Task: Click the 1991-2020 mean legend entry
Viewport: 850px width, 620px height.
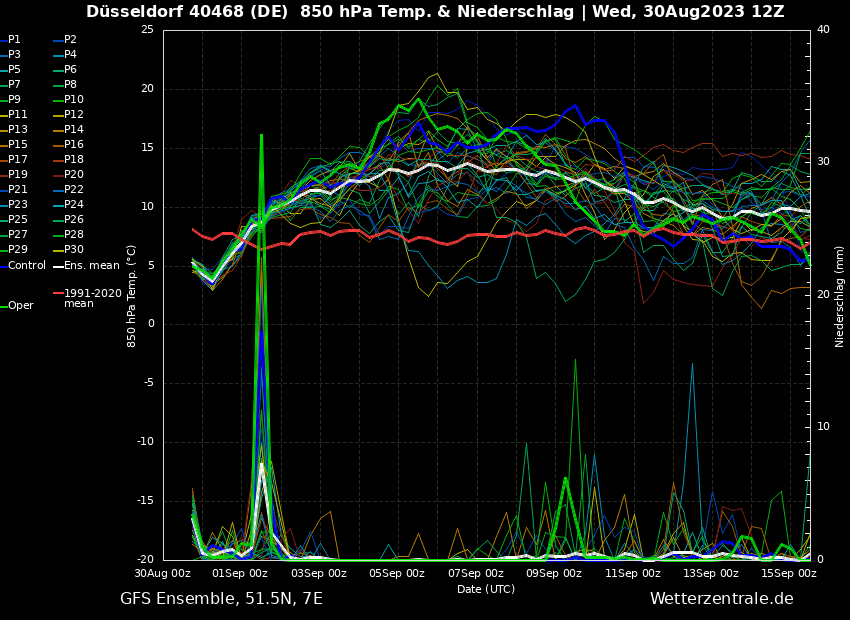Action: (92, 298)
